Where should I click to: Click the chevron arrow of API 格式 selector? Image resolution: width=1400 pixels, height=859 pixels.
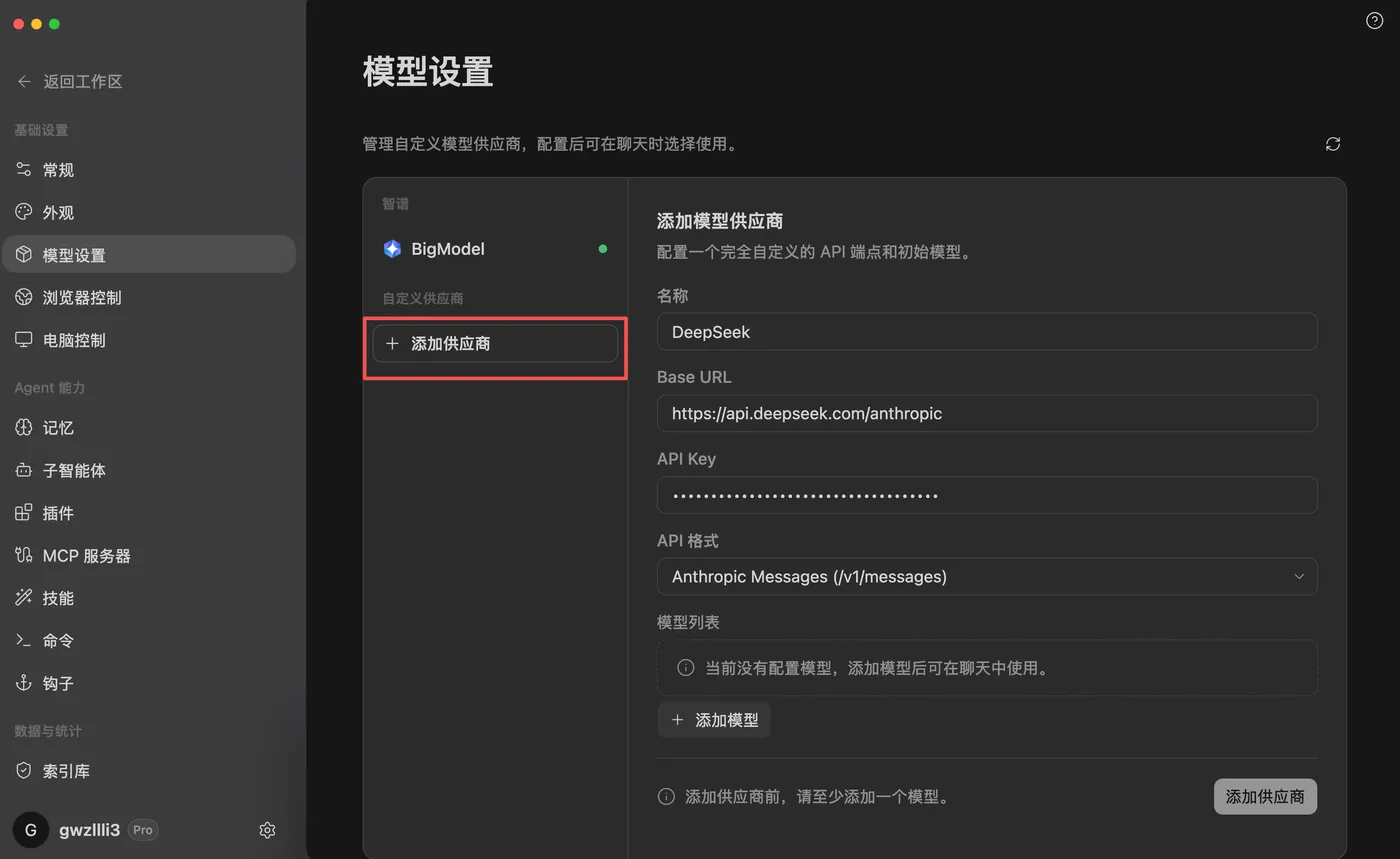1299,577
